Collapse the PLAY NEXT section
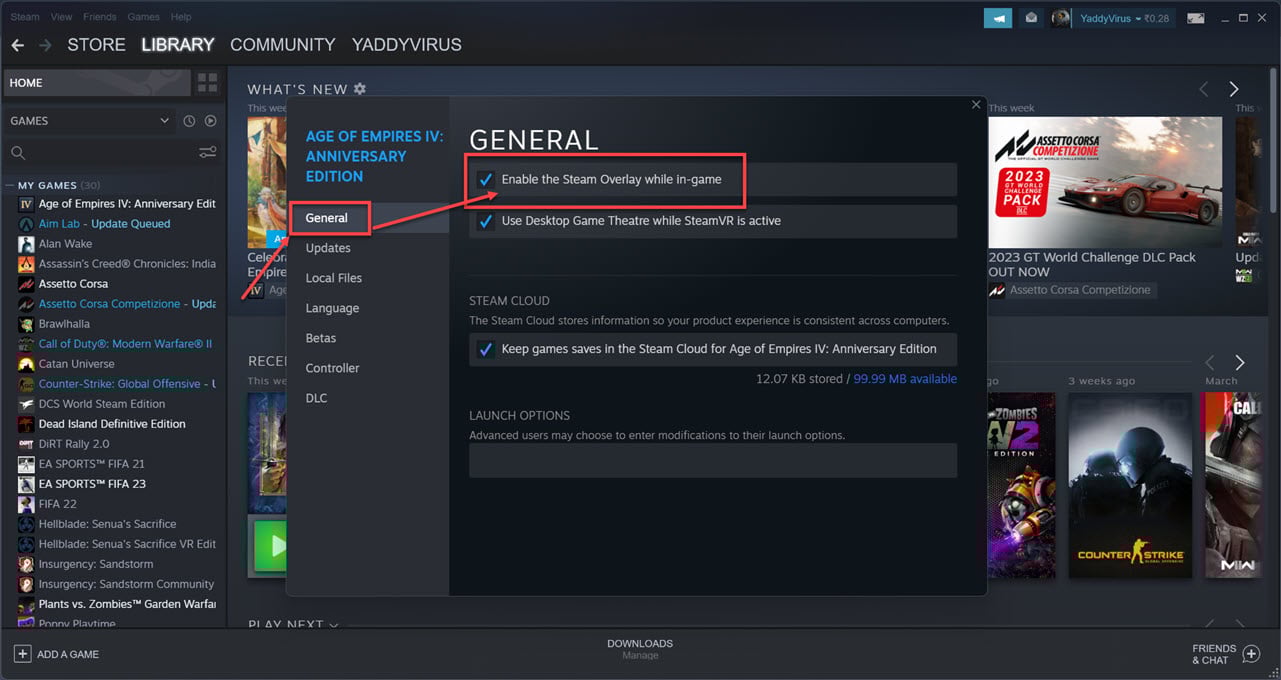The height and width of the screenshot is (680, 1281). pyautogui.click(x=333, y=624)
